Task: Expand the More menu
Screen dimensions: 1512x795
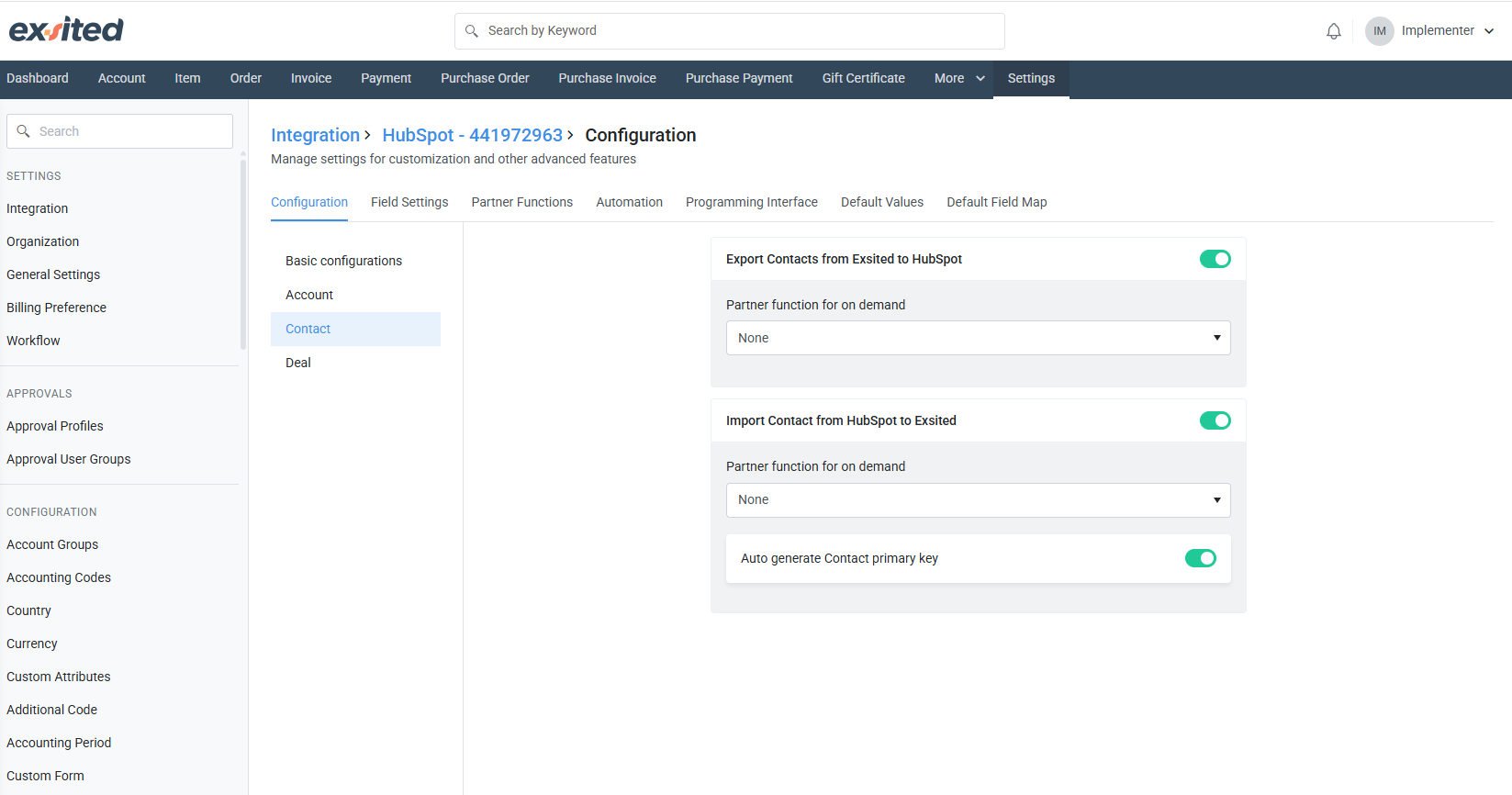Action: coord(959,79)
